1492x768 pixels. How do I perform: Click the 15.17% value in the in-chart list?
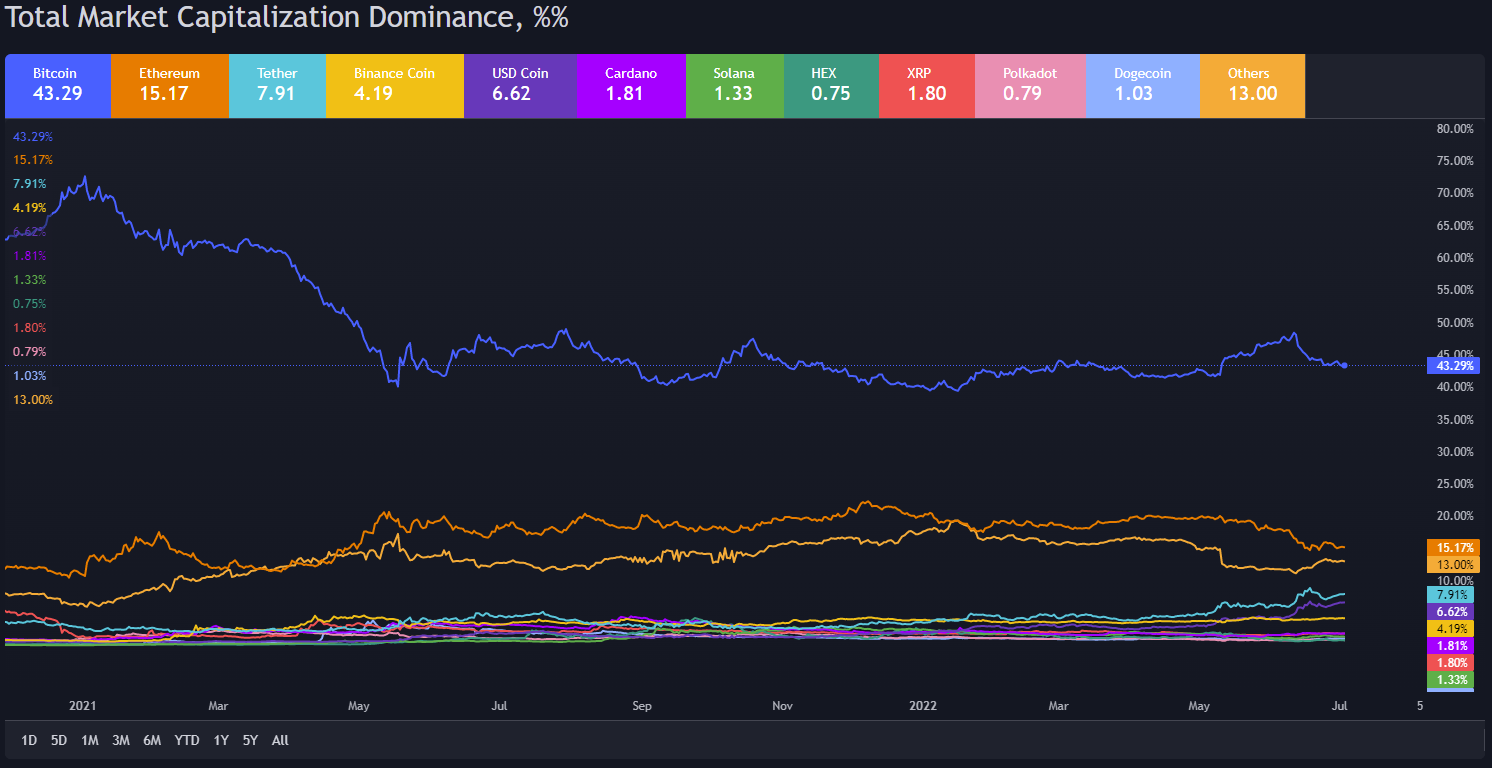(x=33, y=160)
